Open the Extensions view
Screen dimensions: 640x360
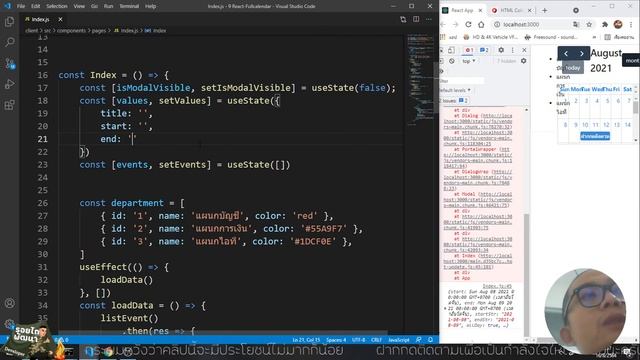(x=9, y=105)
